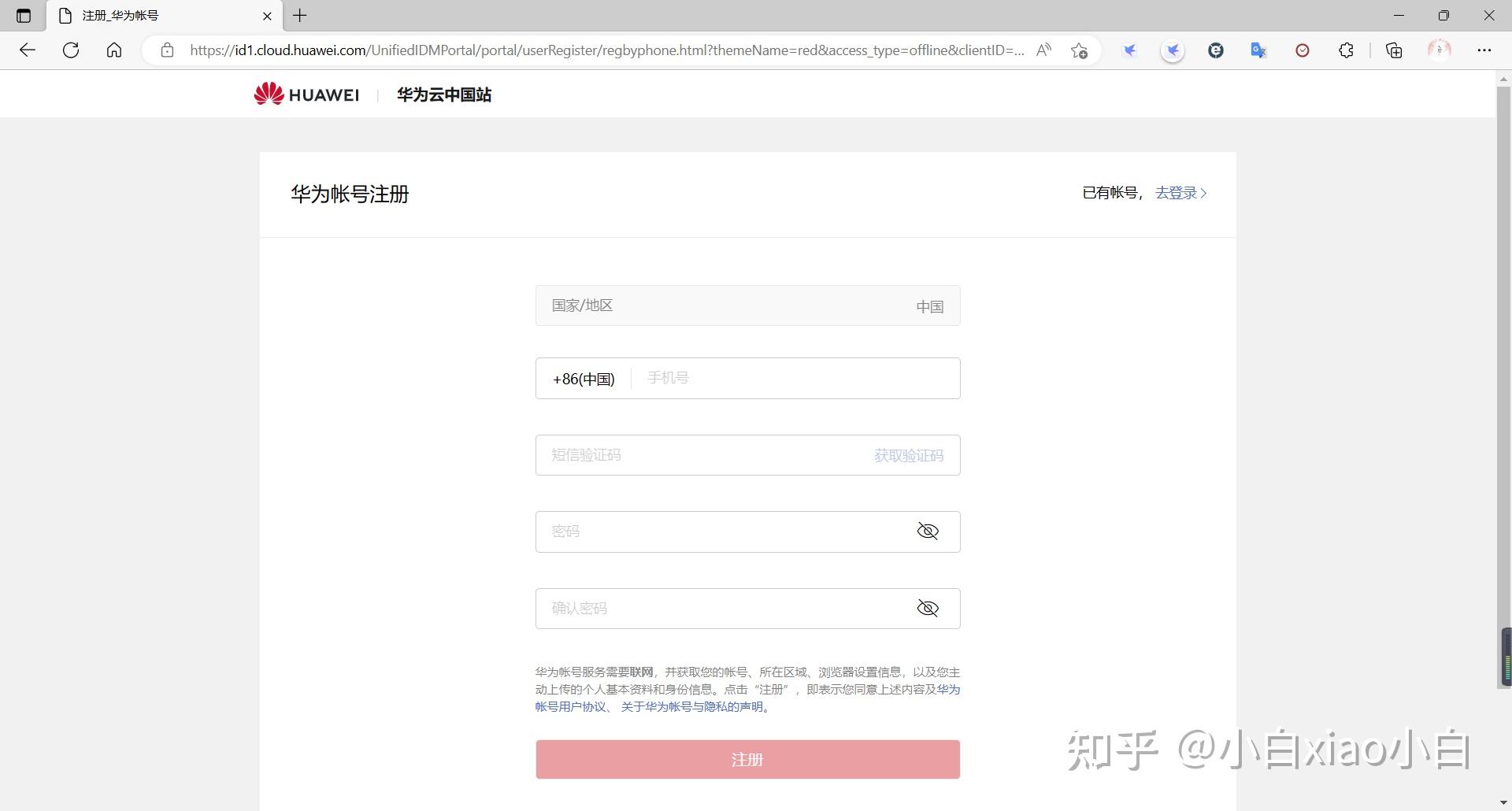Click the circled blue bird extension icon
This screenshot has height=811, width=1512.
1173,50
